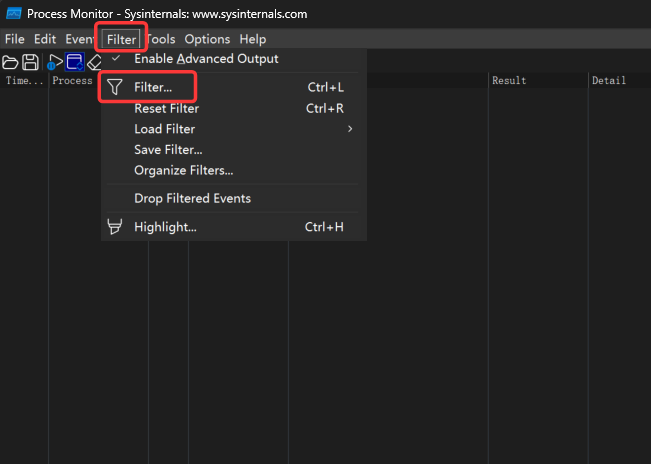The height and width of the screenshot is (464, 651).
Task: Open the Help menu
Action: tap(253, 39)
